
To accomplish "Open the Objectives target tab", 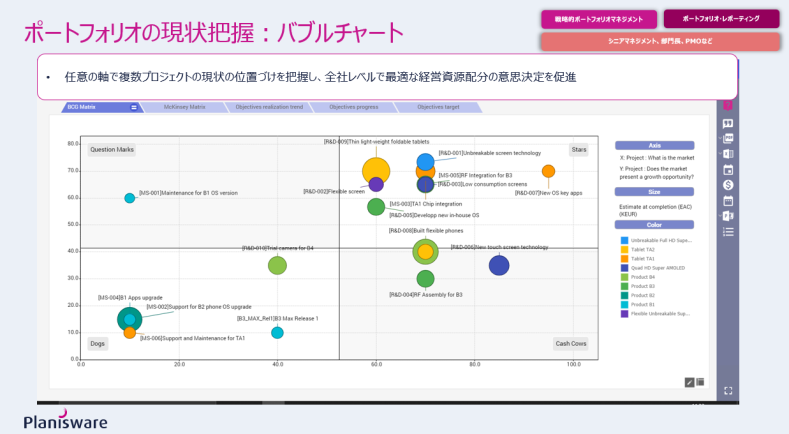I will pos(438,107).
